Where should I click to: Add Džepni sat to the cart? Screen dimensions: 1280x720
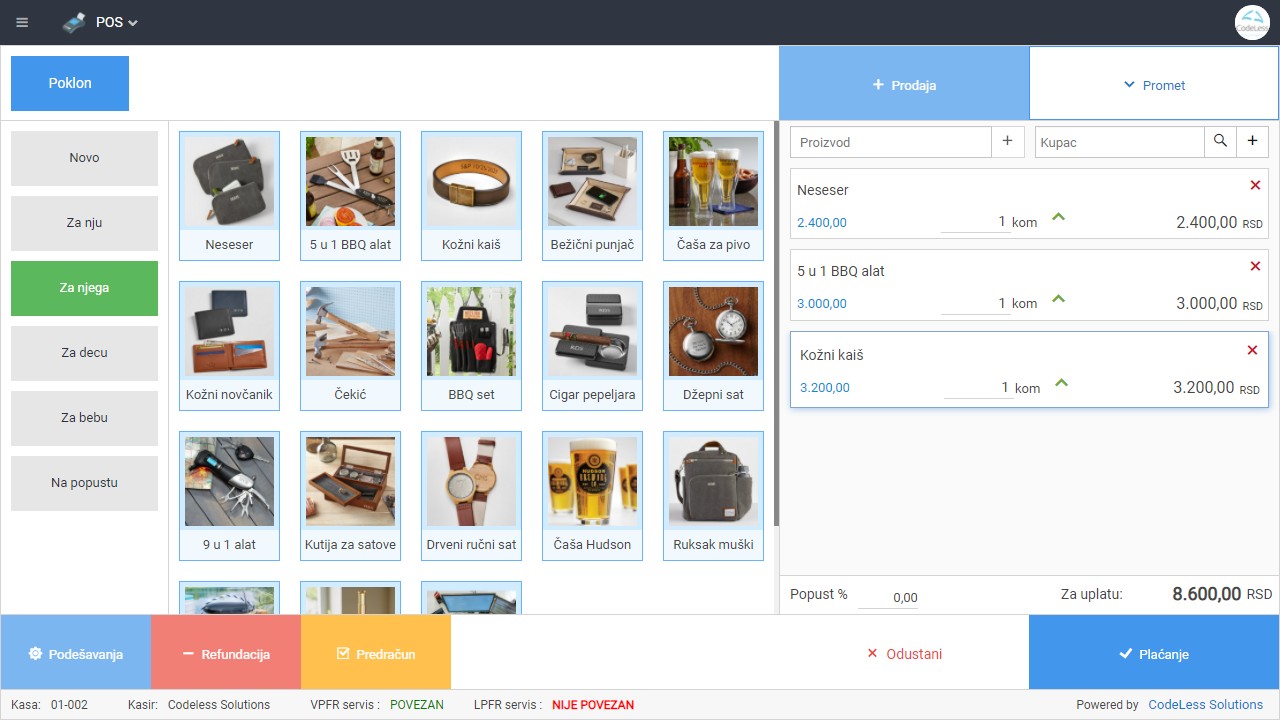(713, 346)
